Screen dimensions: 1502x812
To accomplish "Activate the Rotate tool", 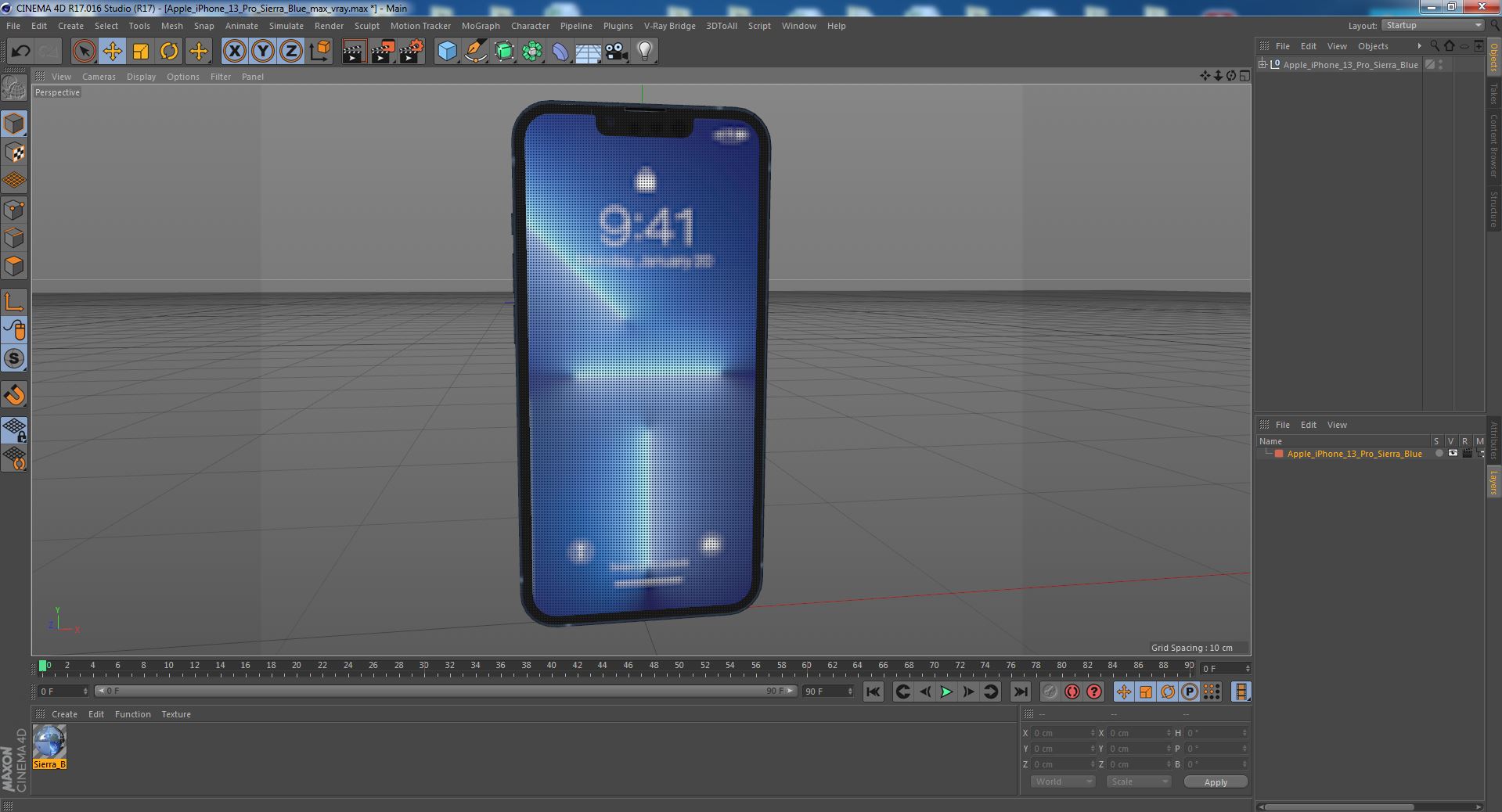I will point(169,52).
